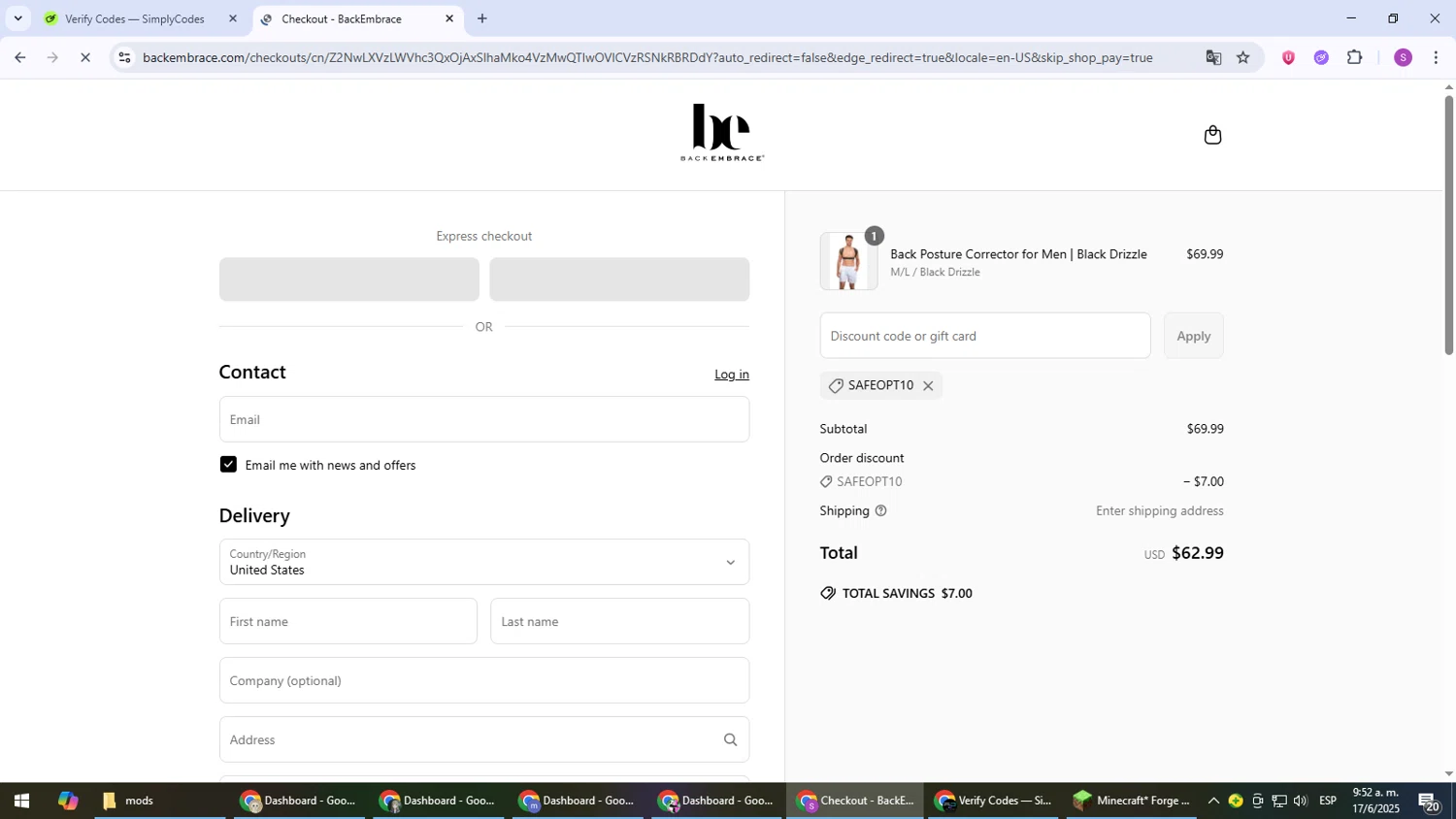This screenshot has width=1456, height=819.
Task: Open the purple circular extension icon
Action: pyautogui.click(x=1321, y=57)
